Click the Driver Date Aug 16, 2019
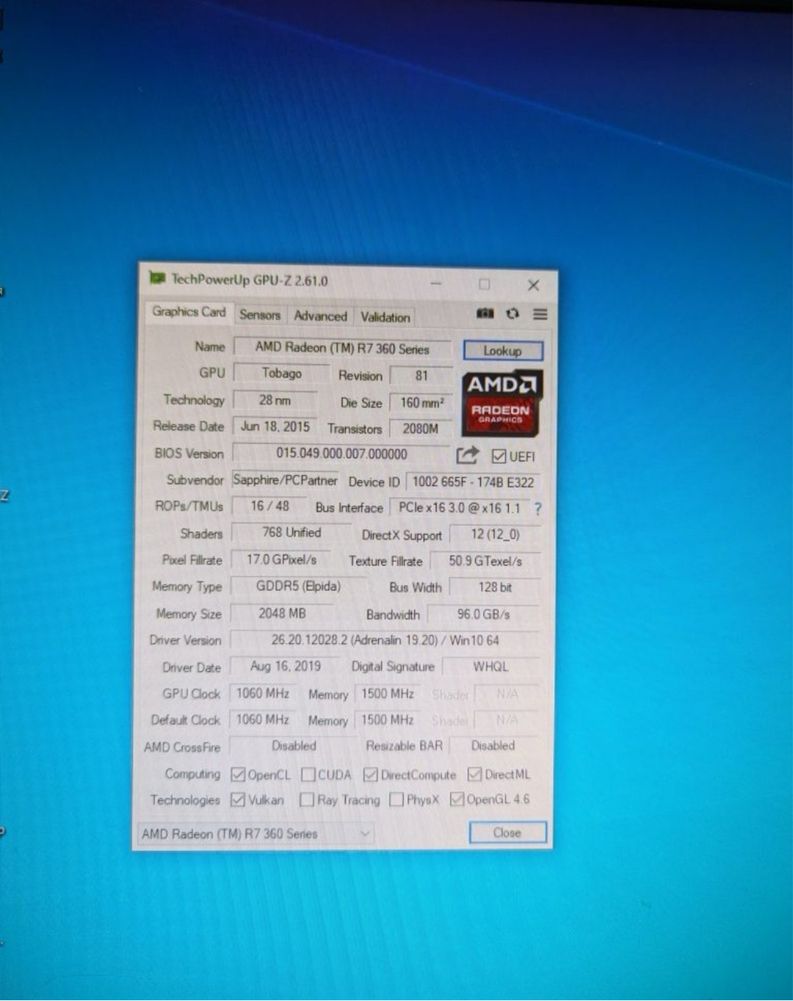 [x=285, y=666]
